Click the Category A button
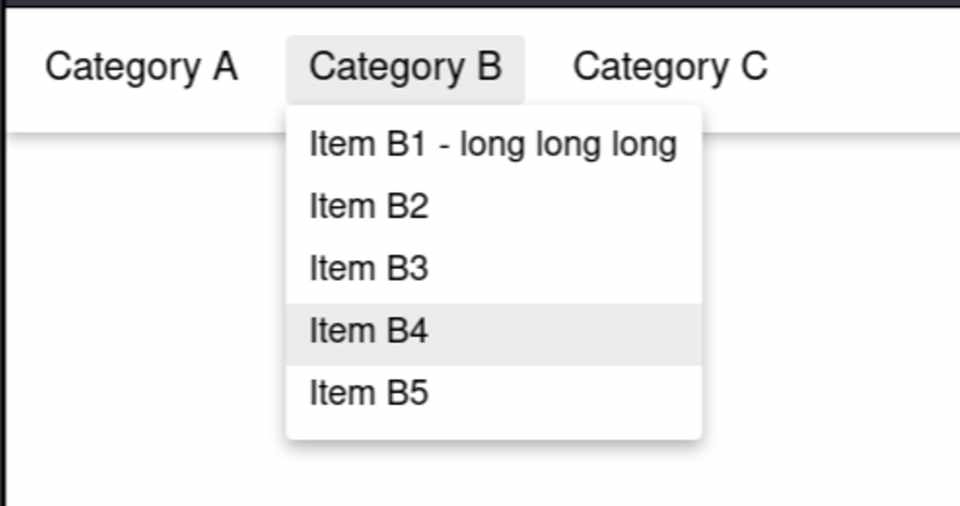 pyautogui.click(x=141, y=68)
